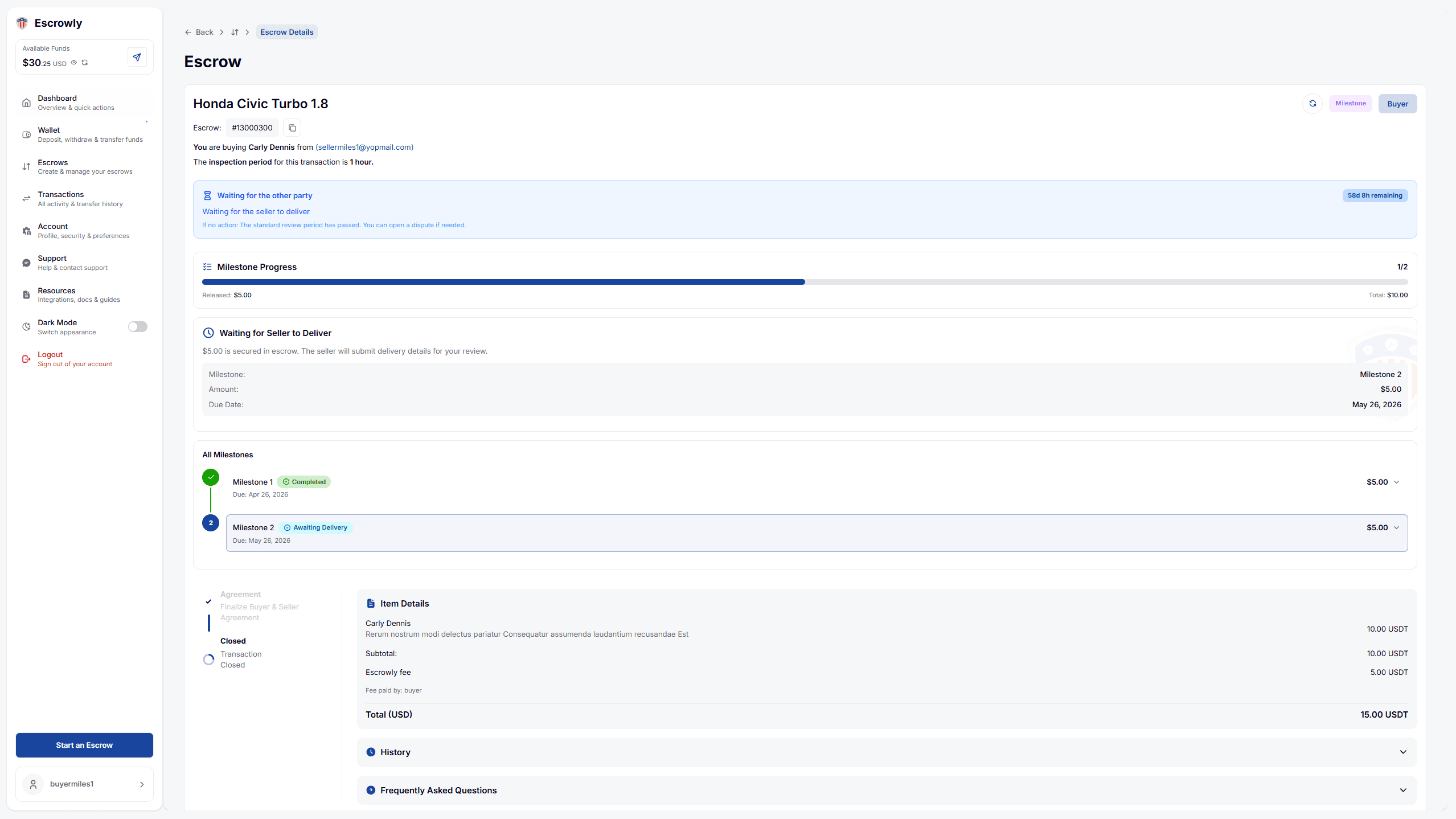1456x819 pixels.
Task: Click the Due Date May 26, 2026 value
Action: pyautogui.click(x=1376, y=405)
